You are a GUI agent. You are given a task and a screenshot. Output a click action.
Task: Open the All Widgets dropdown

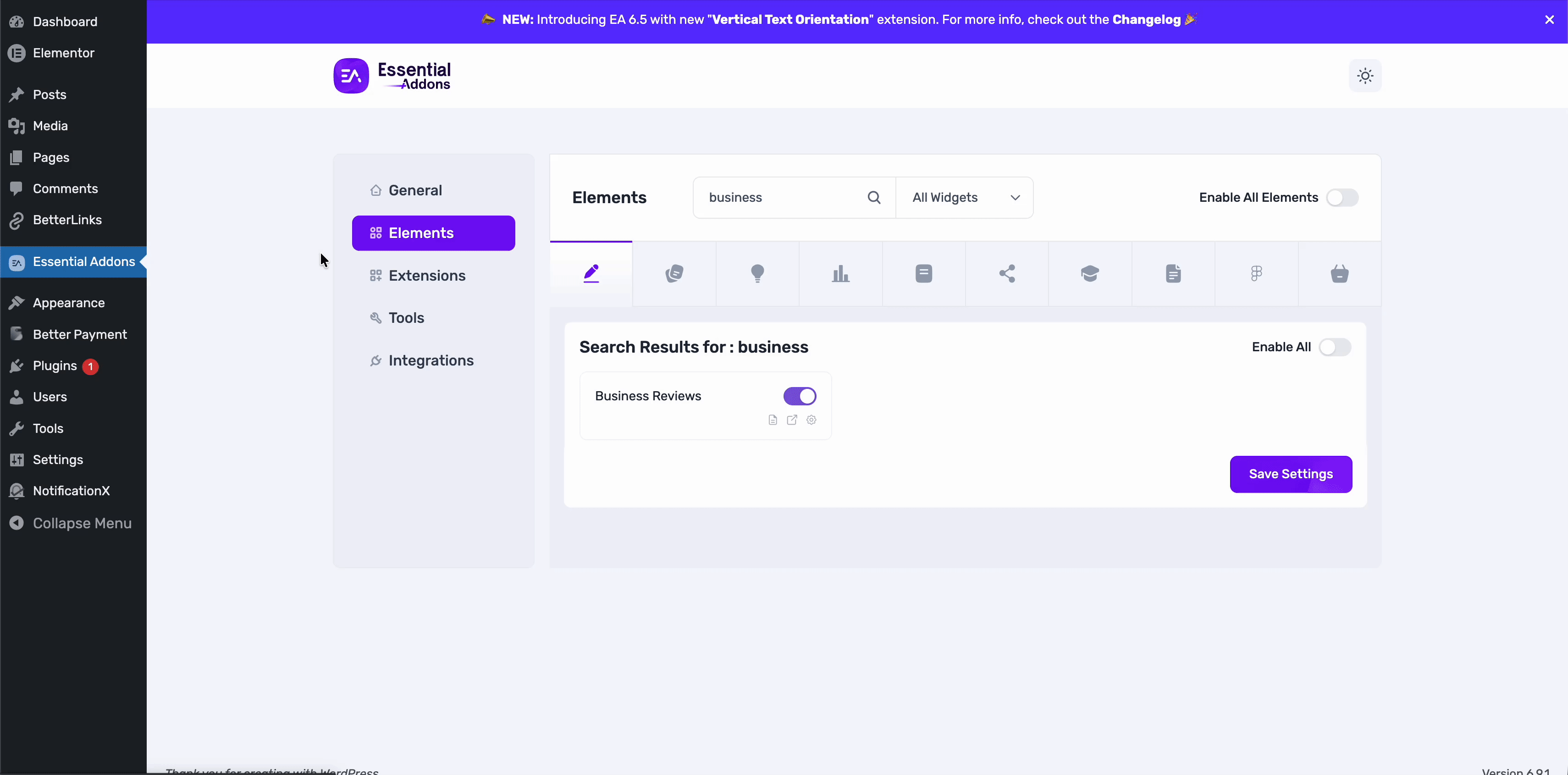click(x=965, y=197)
